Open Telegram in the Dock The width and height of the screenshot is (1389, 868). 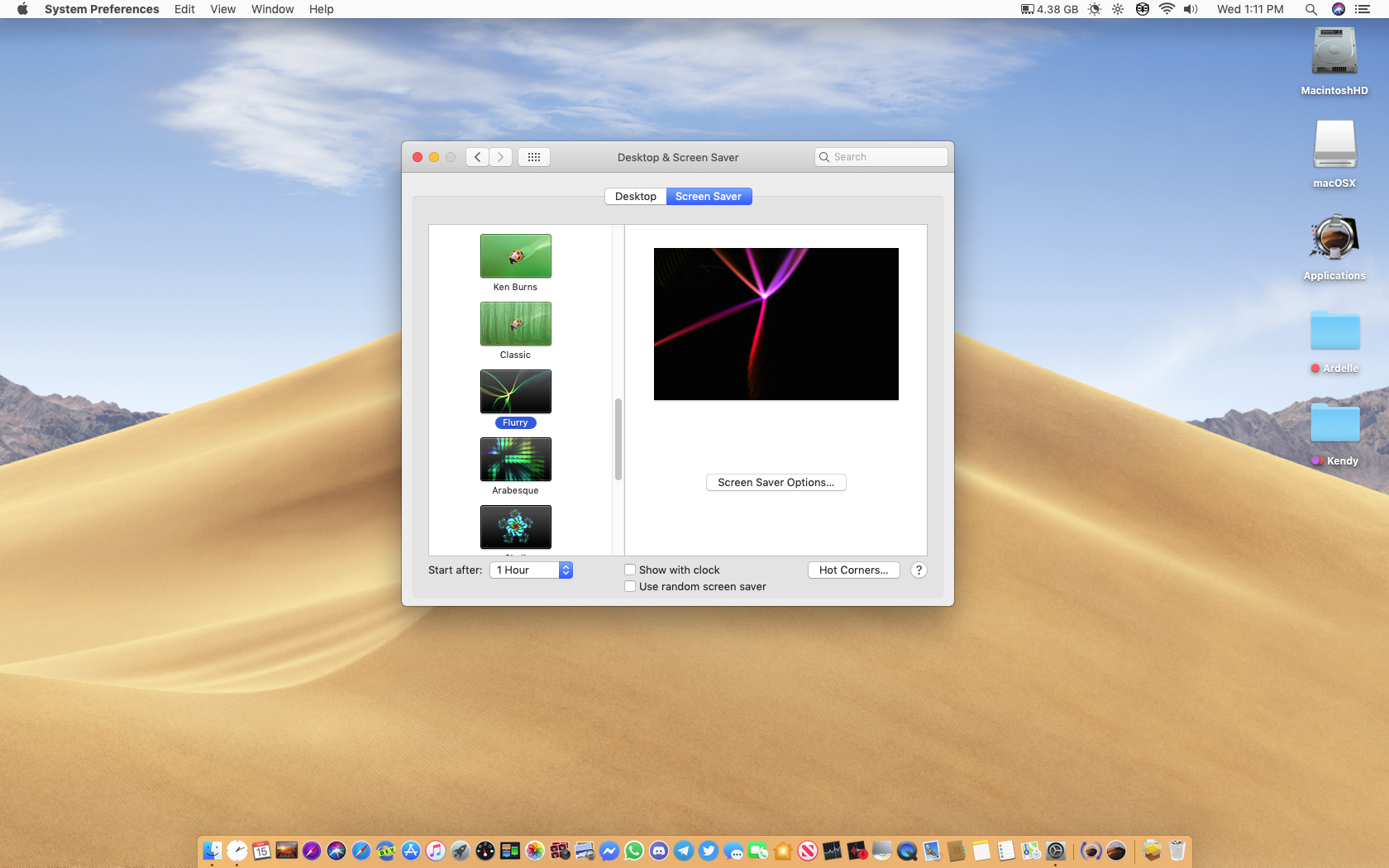(x=684, y=850)
